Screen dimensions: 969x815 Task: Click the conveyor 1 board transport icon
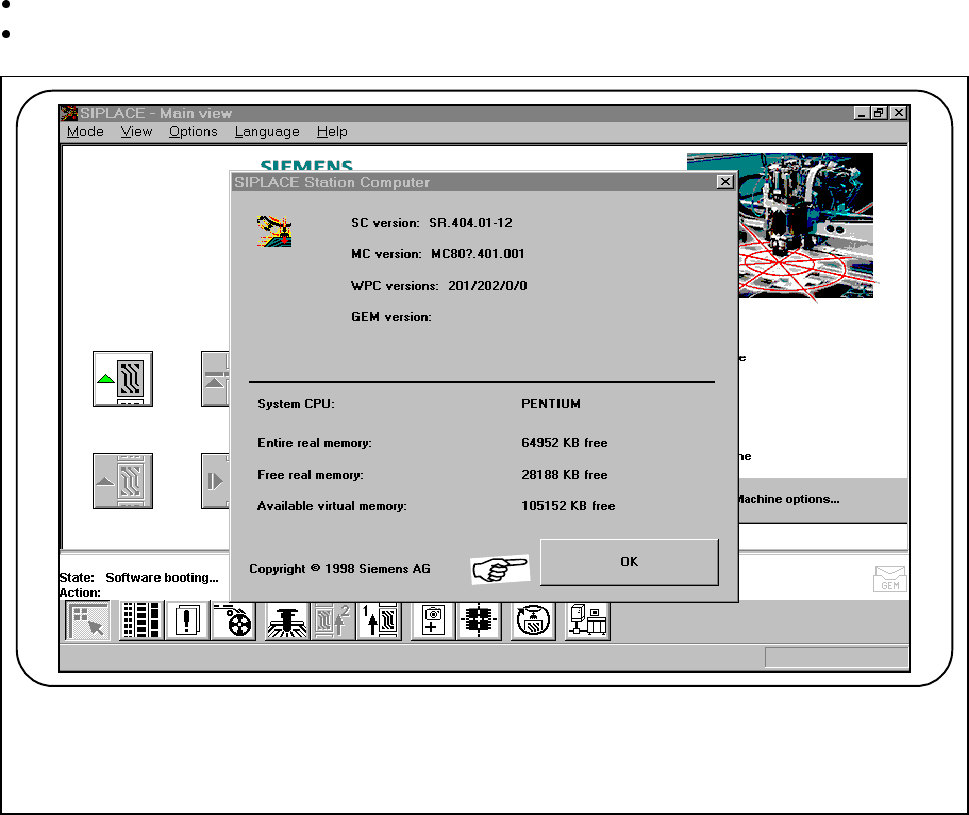379,620
